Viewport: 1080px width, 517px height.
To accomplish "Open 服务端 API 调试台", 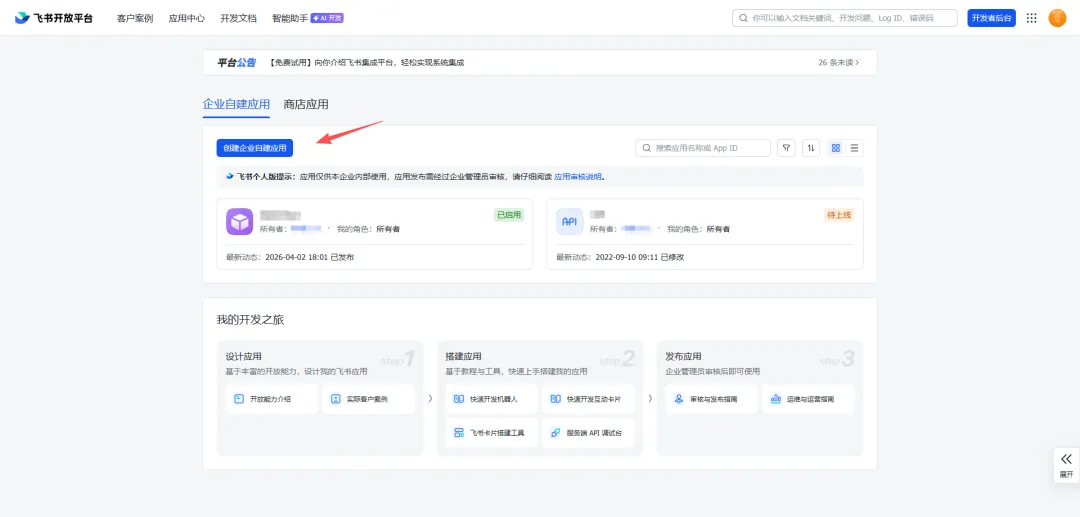I will (x=588, y=433).
